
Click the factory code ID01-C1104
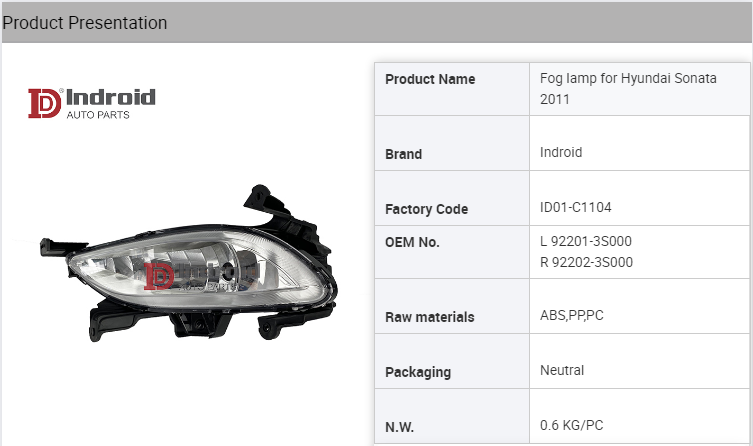point(576,208)
